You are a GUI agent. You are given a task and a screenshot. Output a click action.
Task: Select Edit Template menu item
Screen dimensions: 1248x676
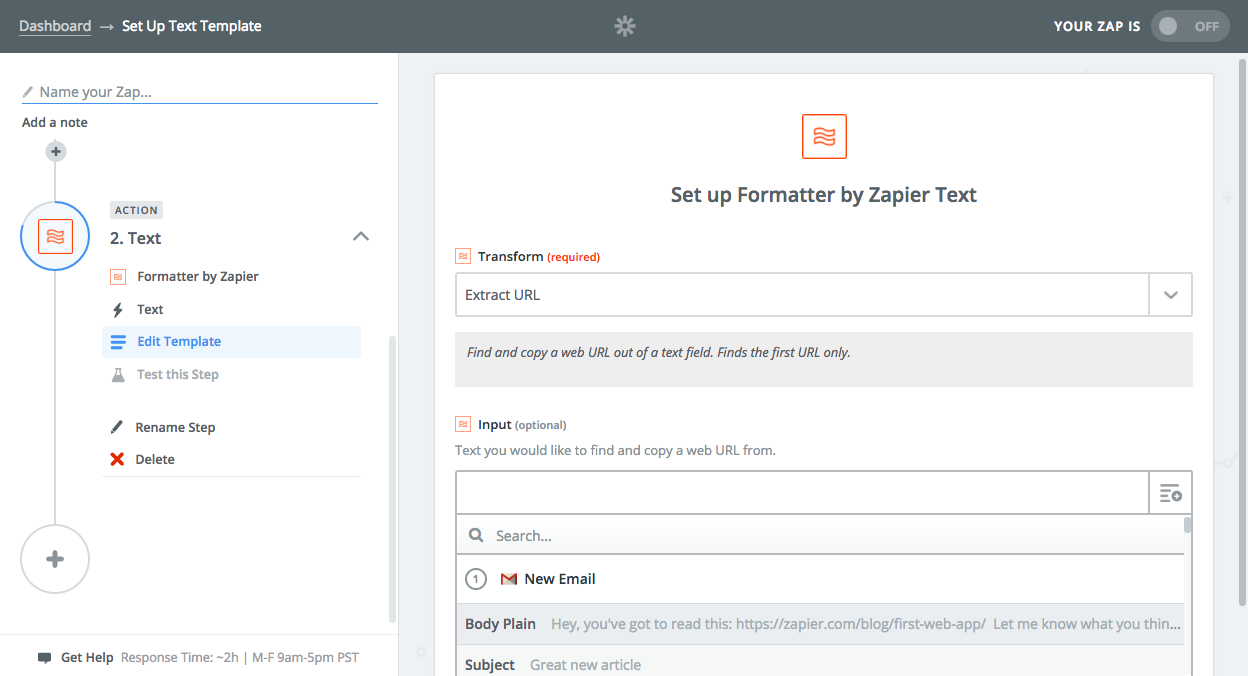[231, 342]
